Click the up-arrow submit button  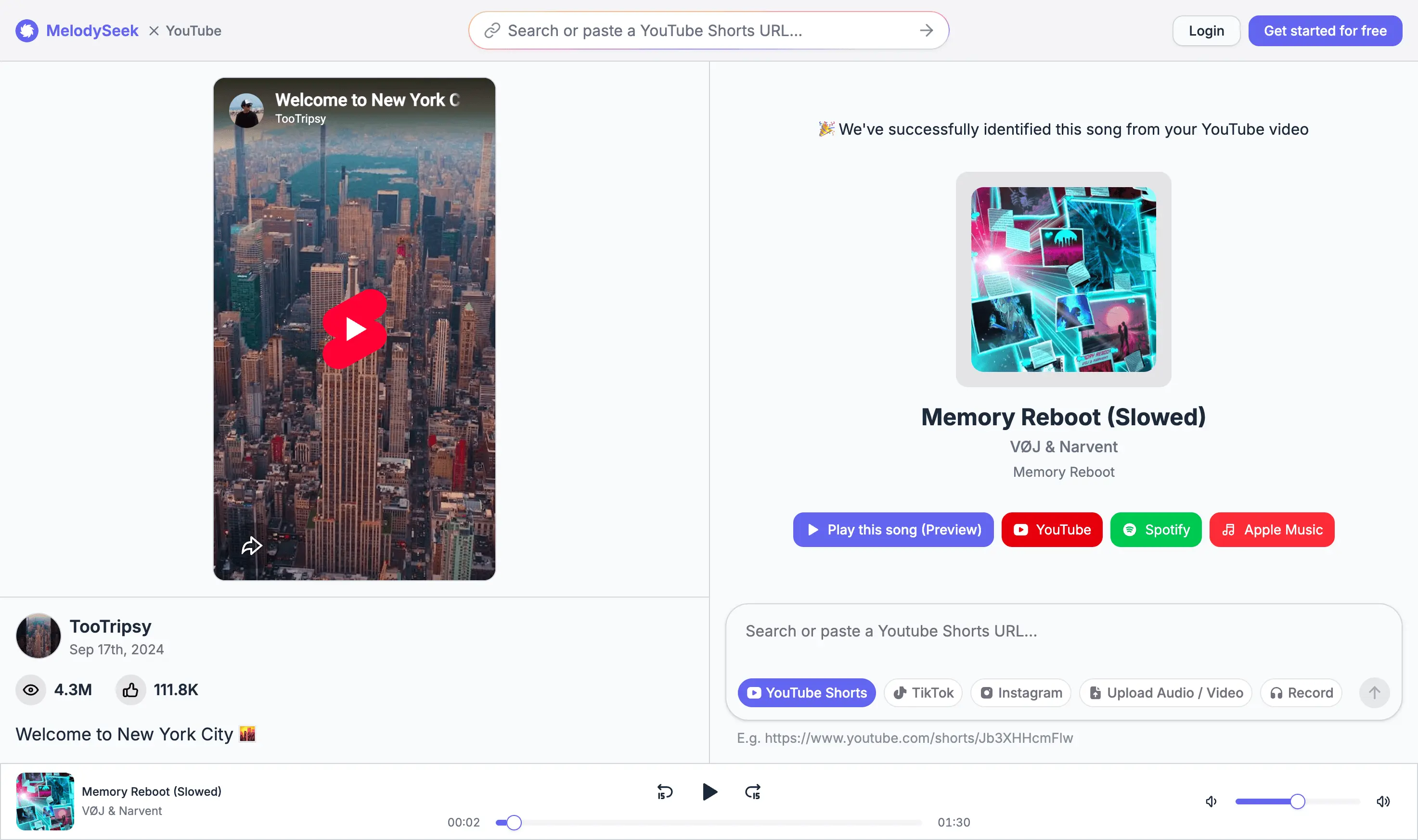1374,693
